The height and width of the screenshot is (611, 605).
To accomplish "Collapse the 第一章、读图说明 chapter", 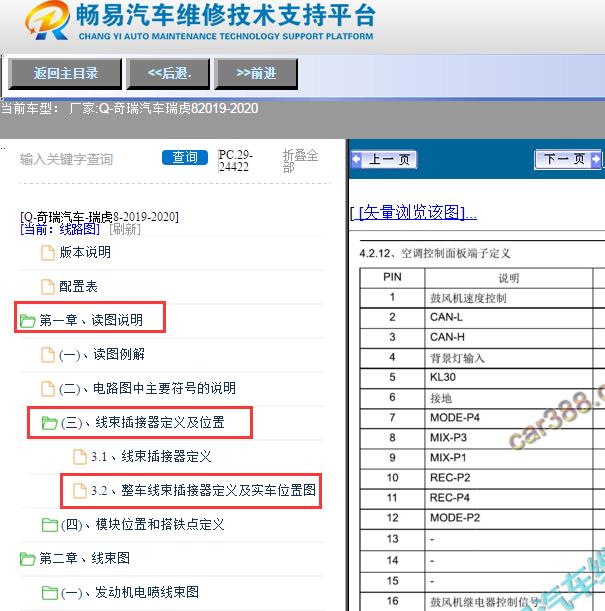I will tap(91, 320).
